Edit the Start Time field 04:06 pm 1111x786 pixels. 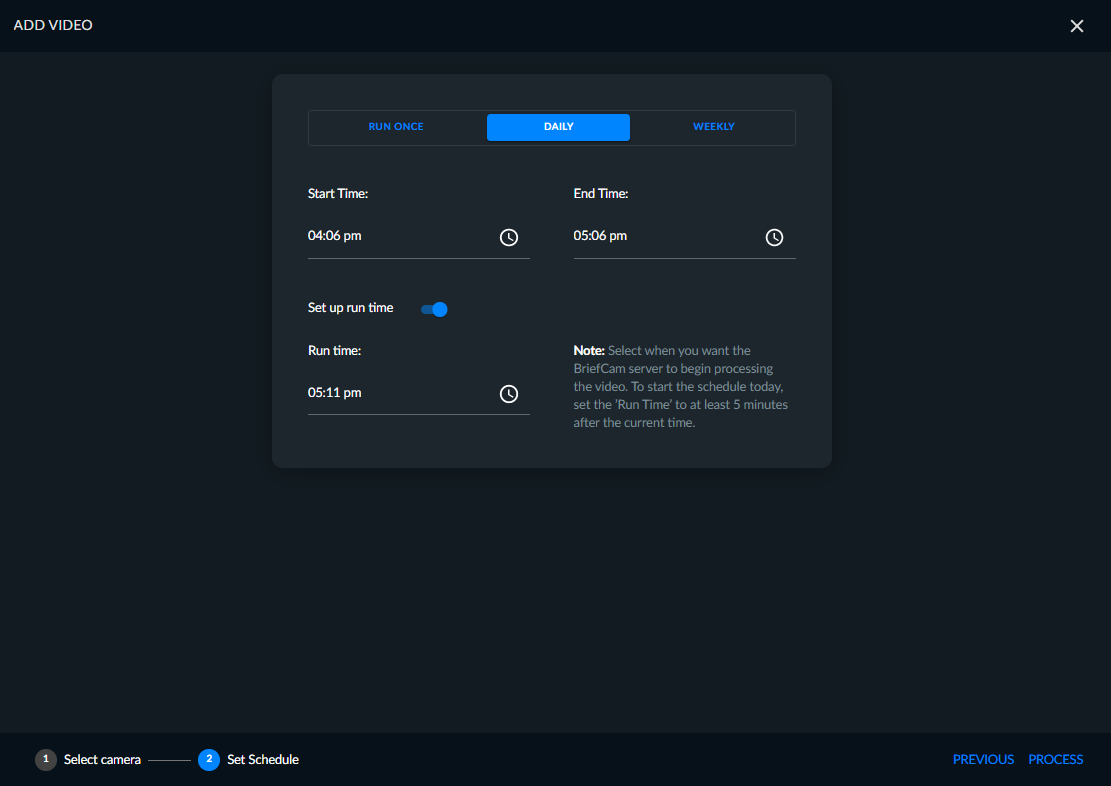[419, 237]
